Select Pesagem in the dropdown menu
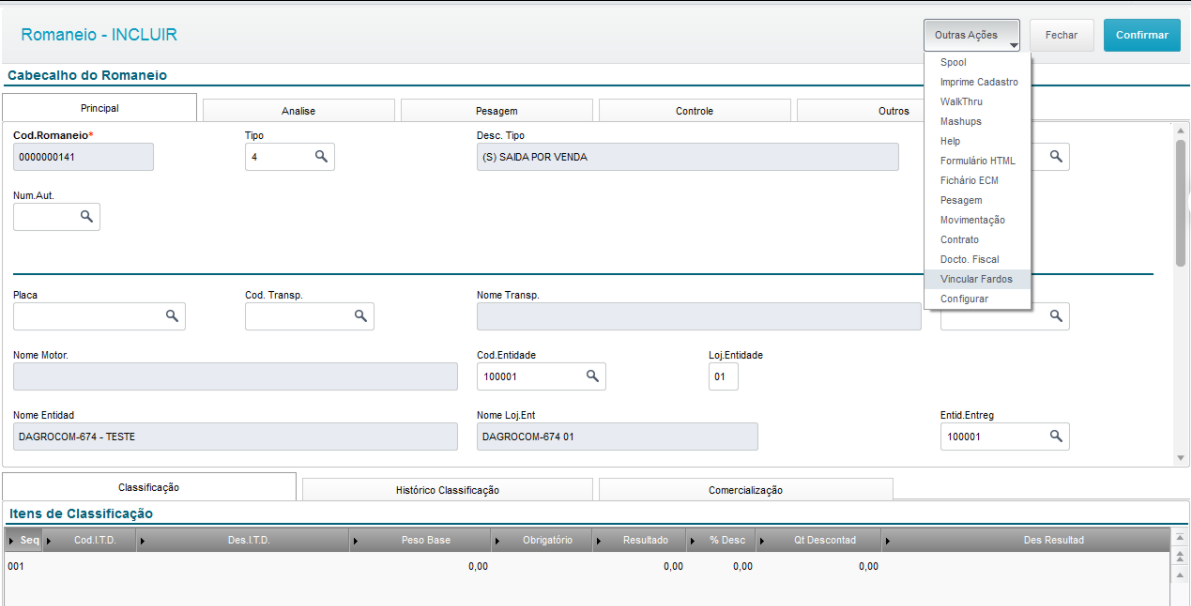The width and height of the screenshot is (1191, 606). (977, 200)
